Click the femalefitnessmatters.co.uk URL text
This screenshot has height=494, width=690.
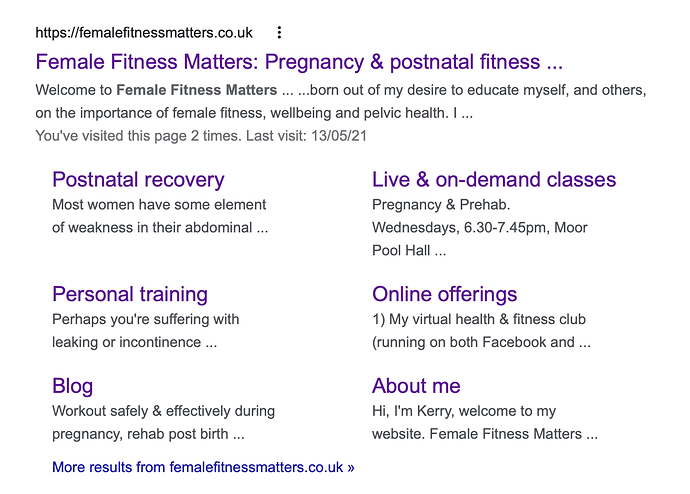tap(144, 33)
